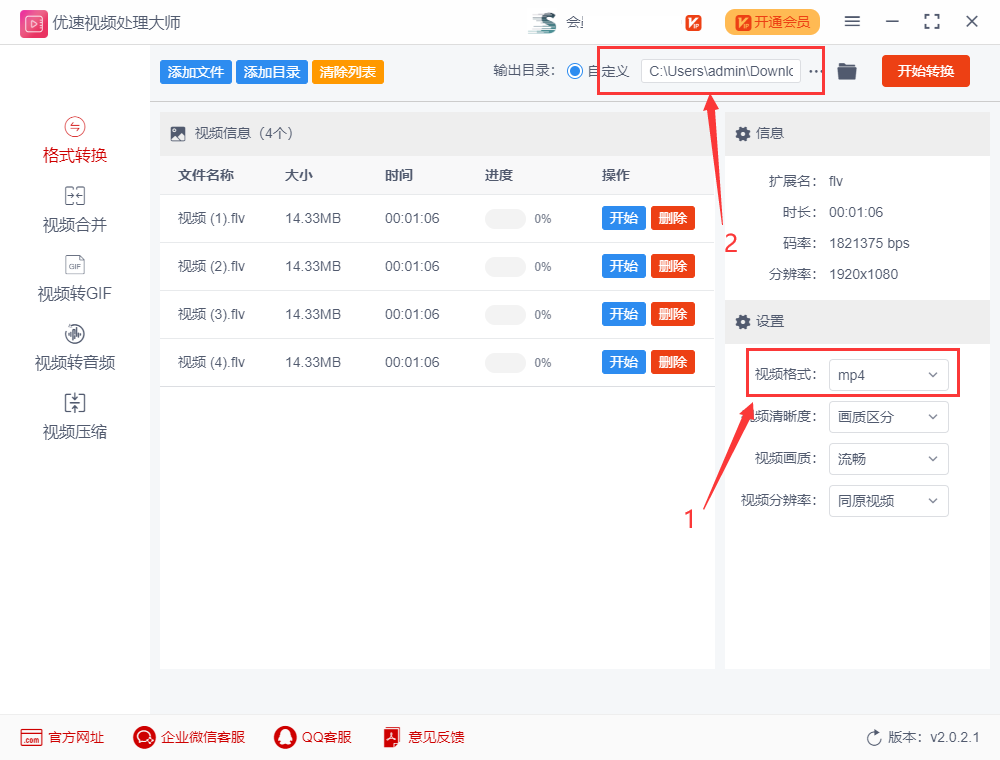1000x760 pixels.
Task: Click 添加文件 to add files
Action: click(x=195, y=71)
